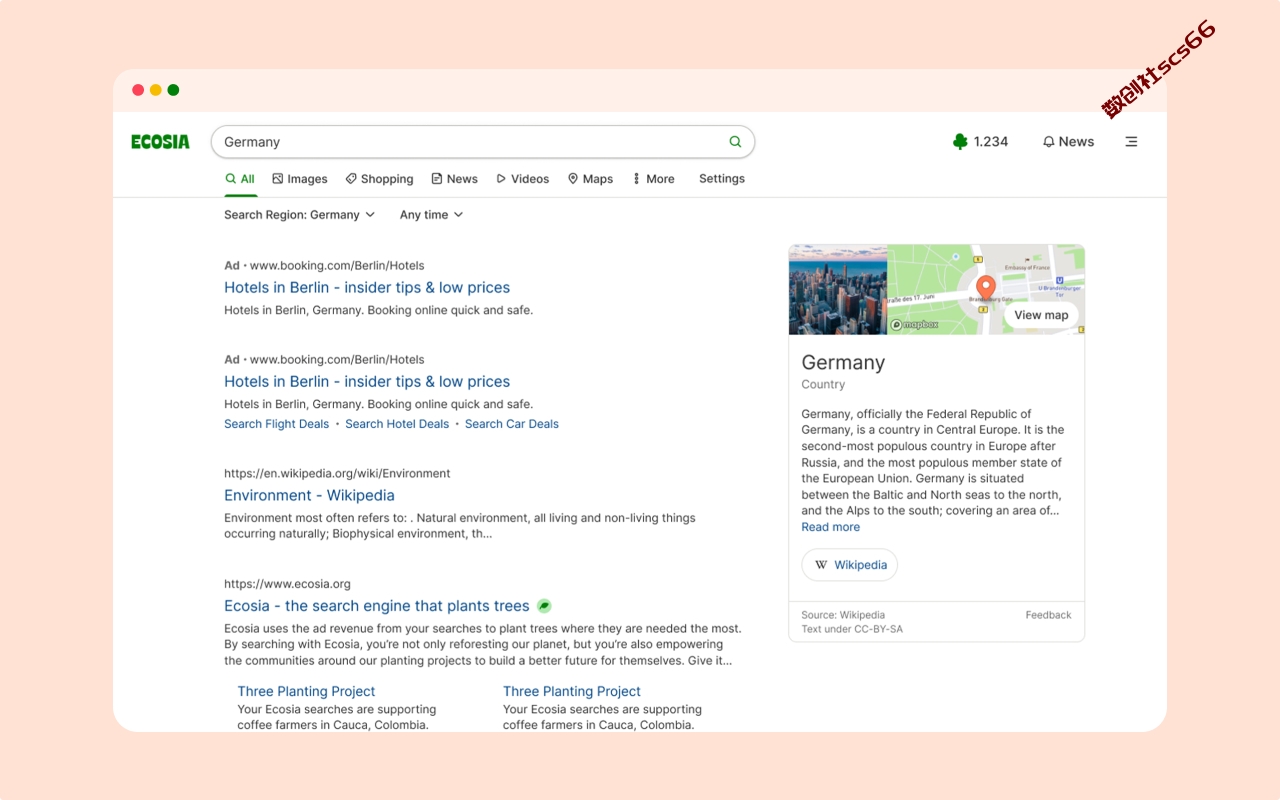The height and width of the screenshot is (800, 1280).
Task: Expand Search Region: Germany dropdown
Action: 299,215
